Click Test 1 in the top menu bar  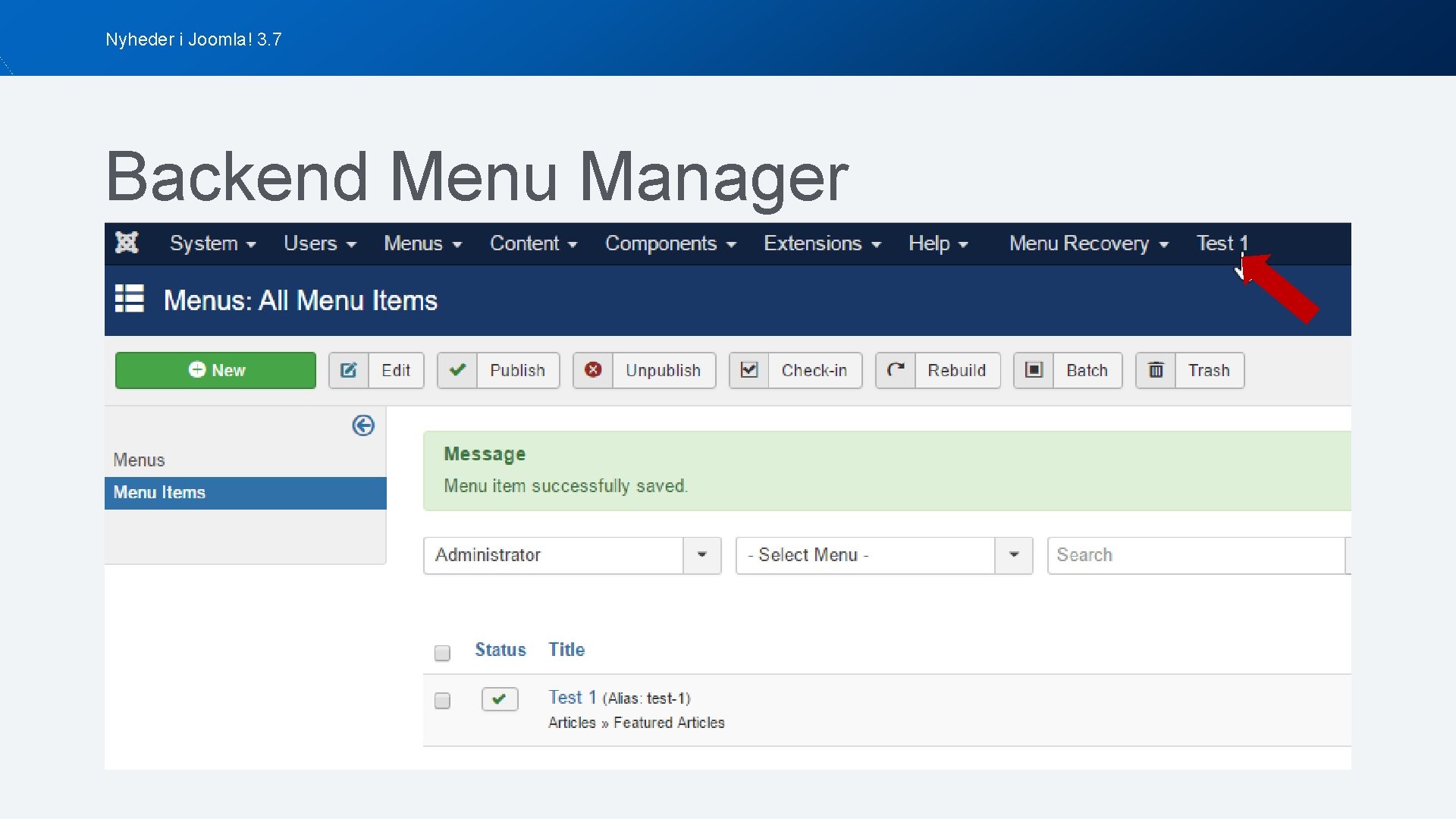click(x=1222, y=243)
